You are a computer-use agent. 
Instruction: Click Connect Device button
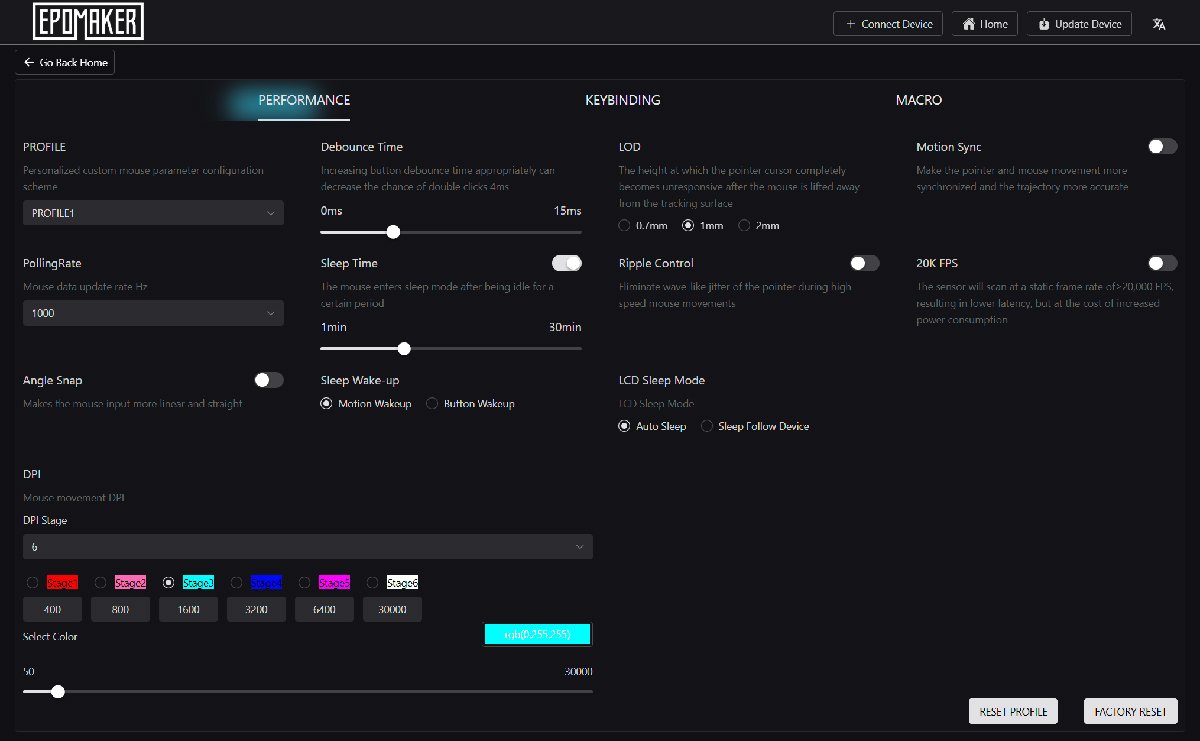pos(888,24)
